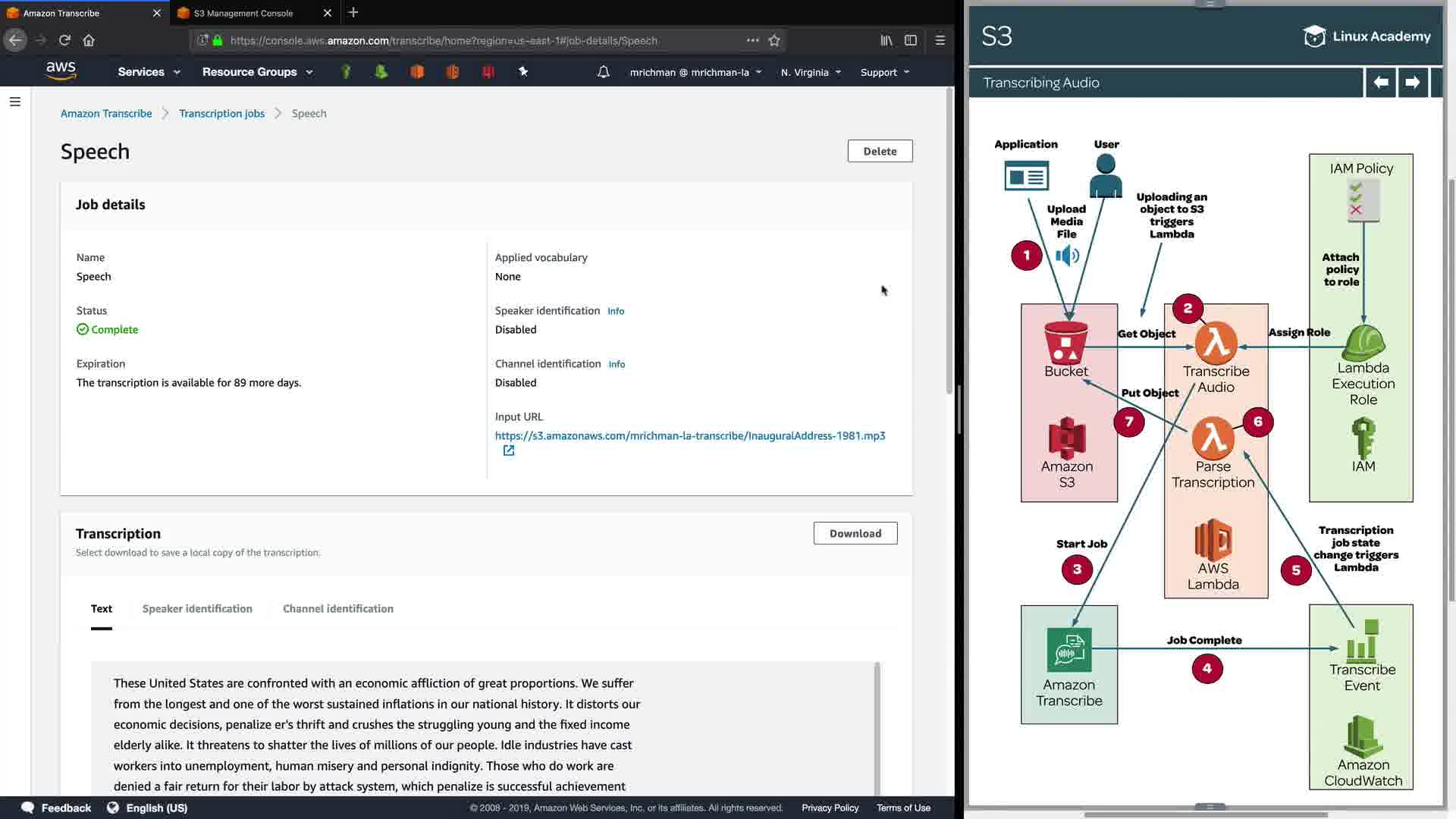Open external link icon under Input URL
The image size is (1456, 819).
tap(509, 450)
